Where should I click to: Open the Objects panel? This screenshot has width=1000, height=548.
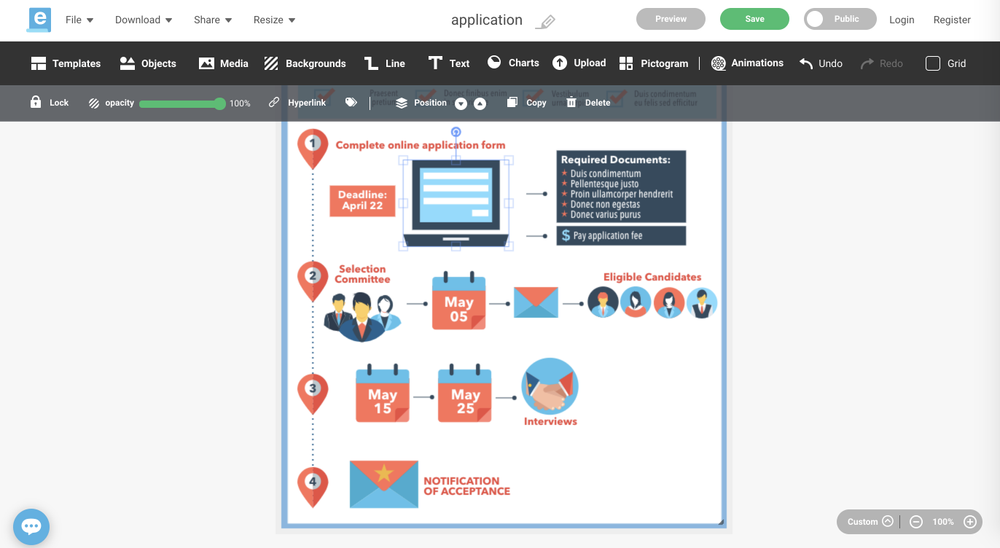148,63
